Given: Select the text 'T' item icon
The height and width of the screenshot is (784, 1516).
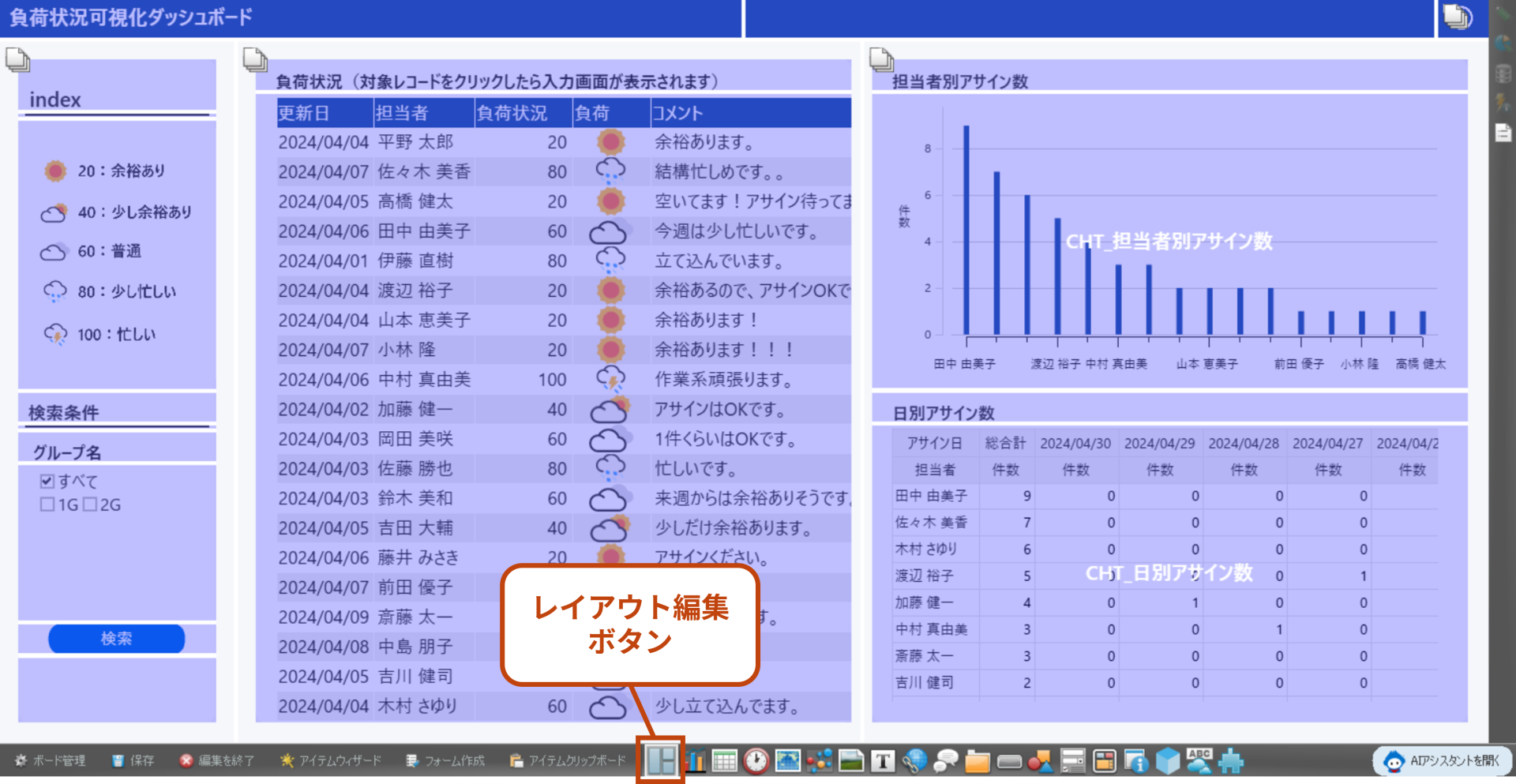Looking at the screenshot, I should (x=883, y=760).
